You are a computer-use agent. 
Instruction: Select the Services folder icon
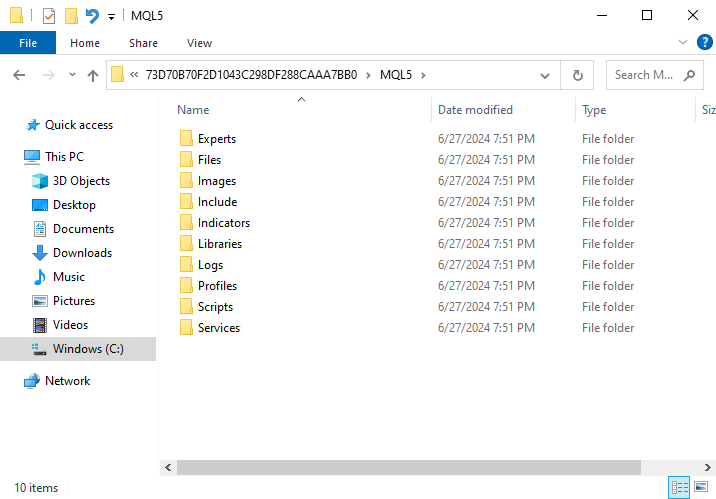click(x=186, y=327)
